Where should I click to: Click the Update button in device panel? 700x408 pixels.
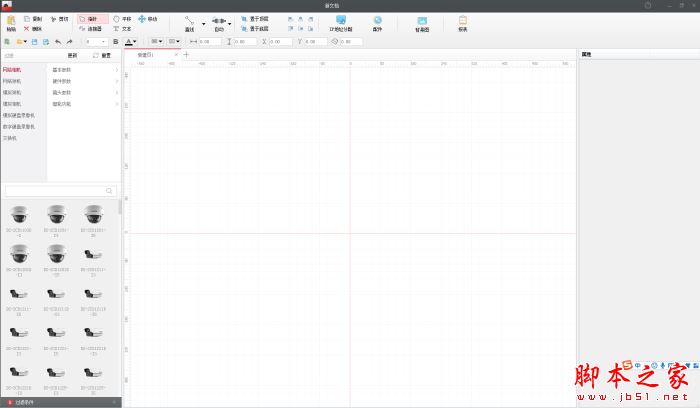click(x=72, y=56)
